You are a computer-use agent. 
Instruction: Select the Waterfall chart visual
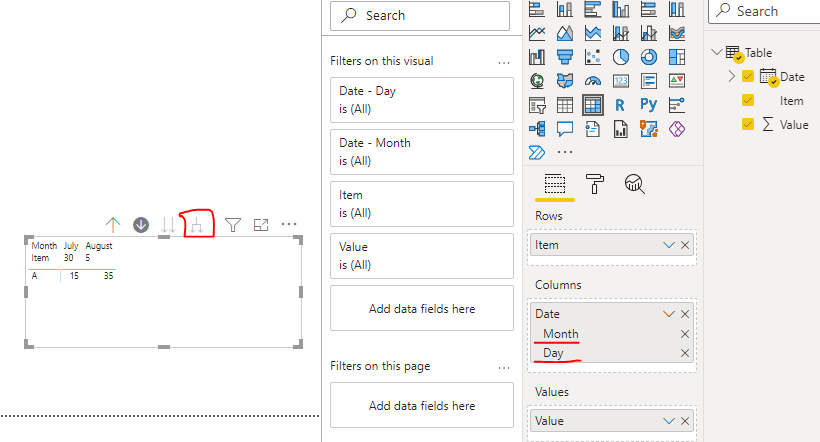[537, 56]
